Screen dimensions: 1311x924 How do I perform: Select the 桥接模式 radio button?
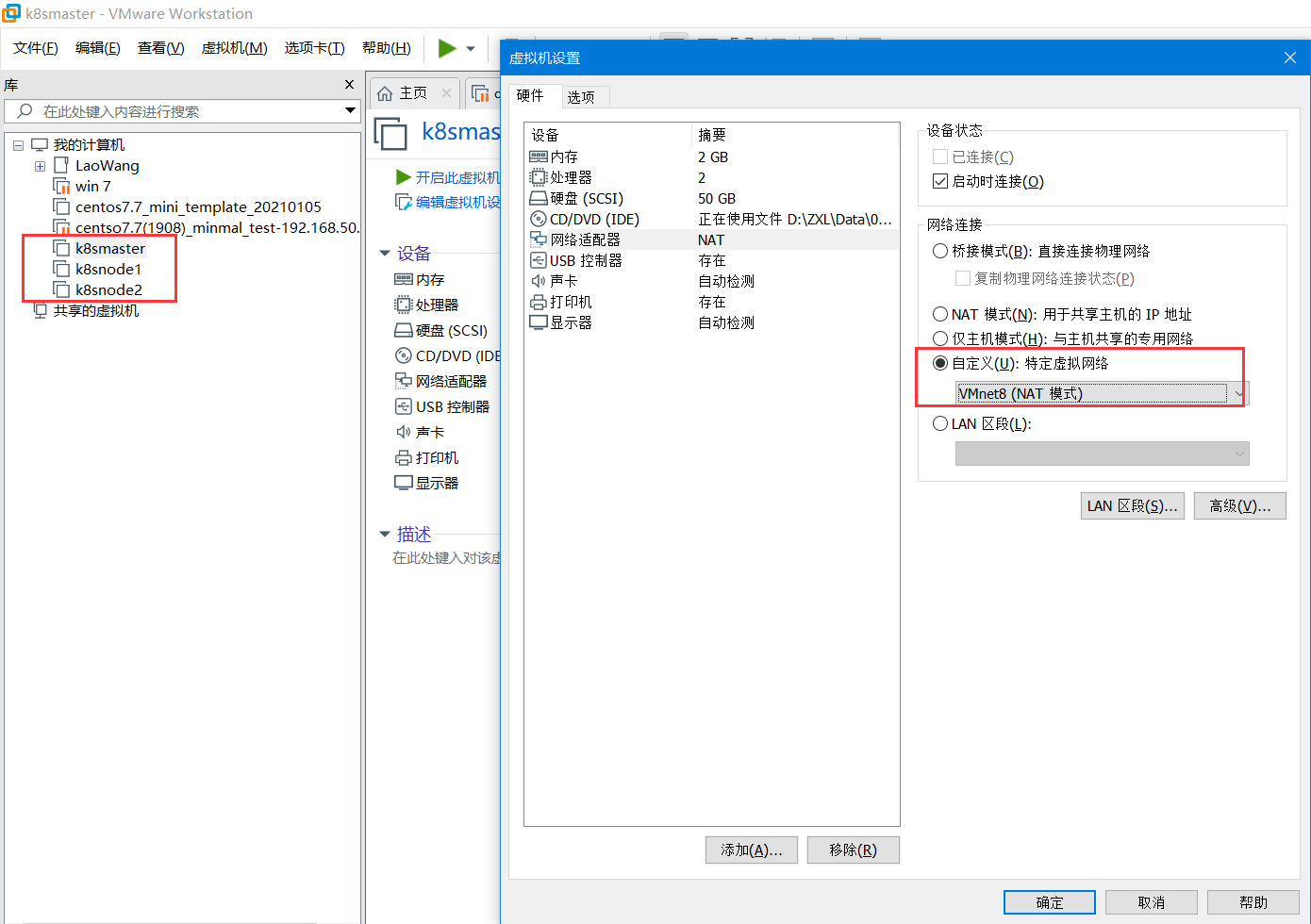pos(939,251)
